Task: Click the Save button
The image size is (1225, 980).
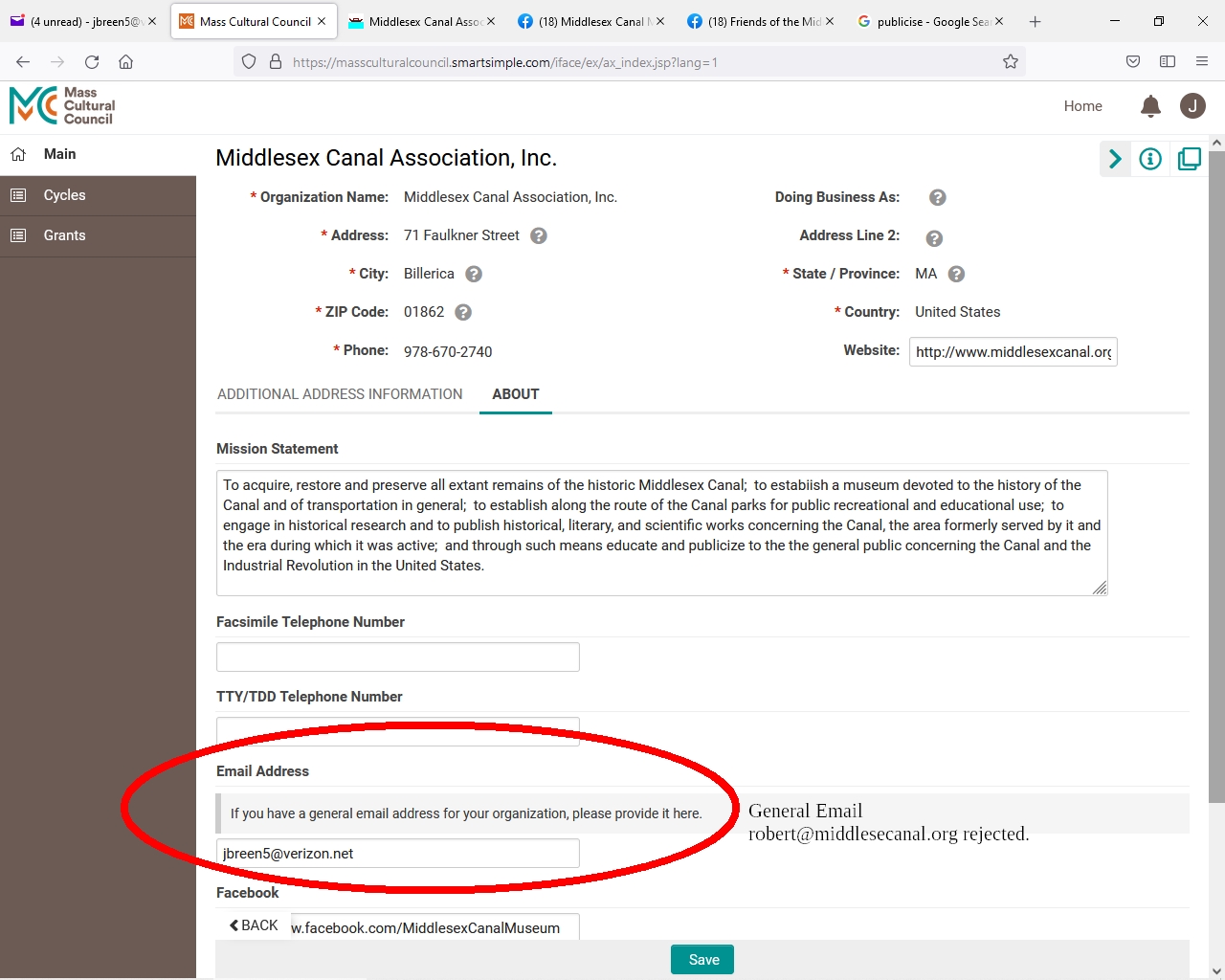Action: 703,960
